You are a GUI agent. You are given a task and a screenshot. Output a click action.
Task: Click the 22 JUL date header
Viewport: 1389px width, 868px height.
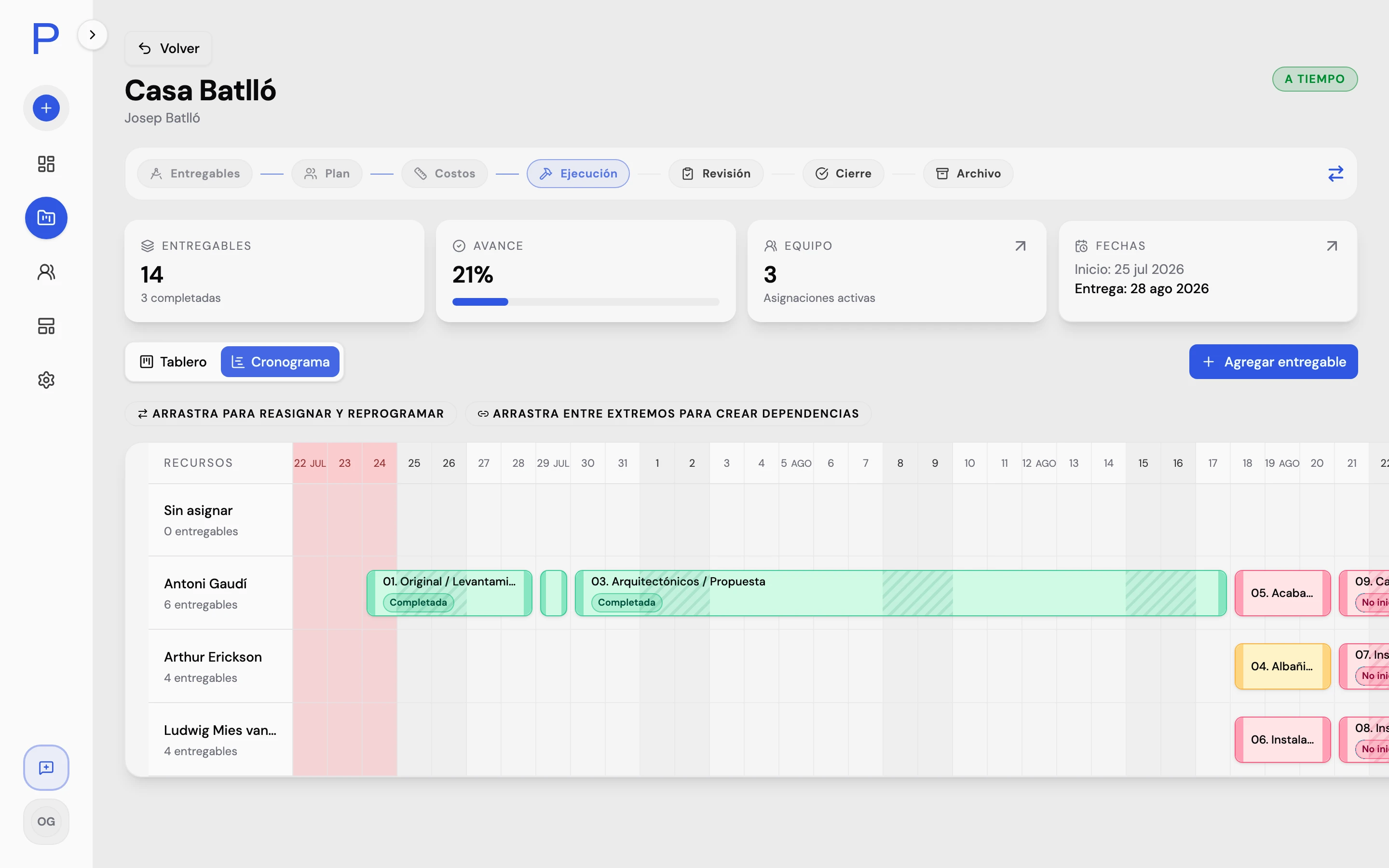tap(310, 463)
